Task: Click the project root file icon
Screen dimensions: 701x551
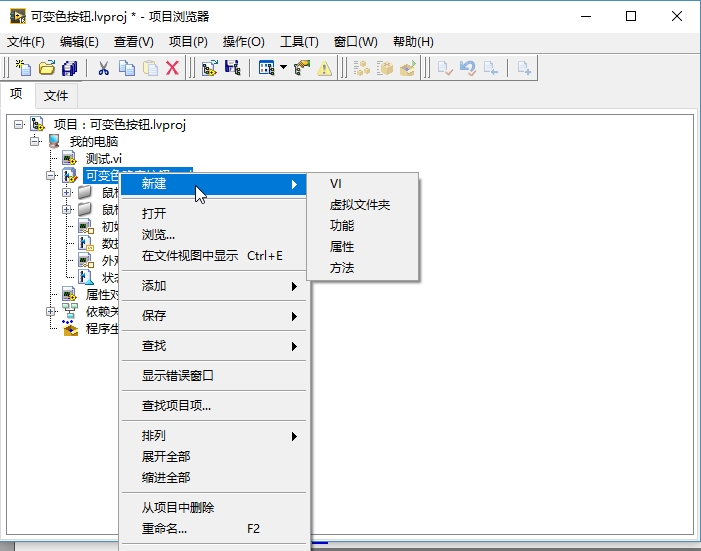Action: coord(37,124)
